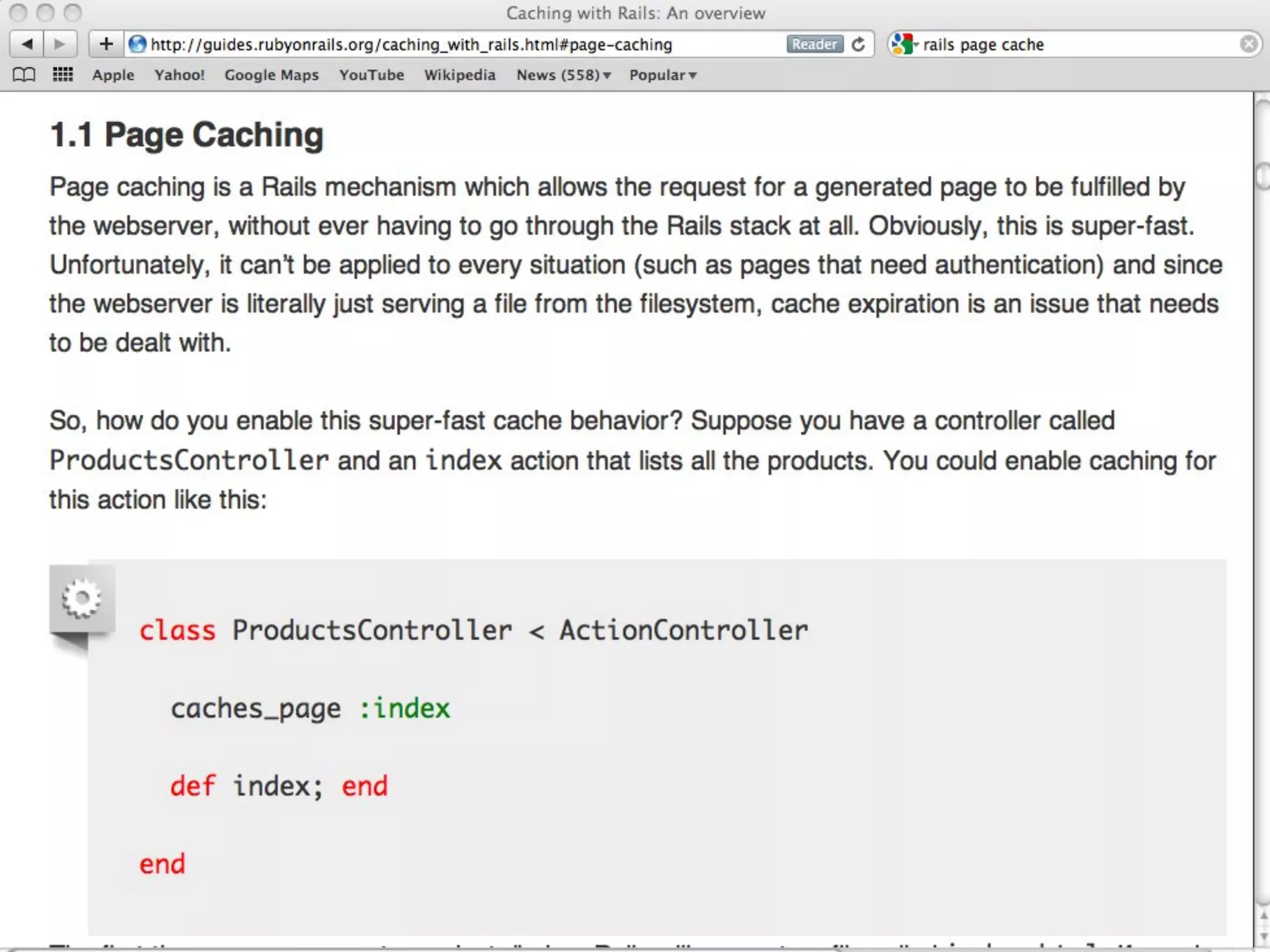Click the browser forward arrow button

(60, 44)
